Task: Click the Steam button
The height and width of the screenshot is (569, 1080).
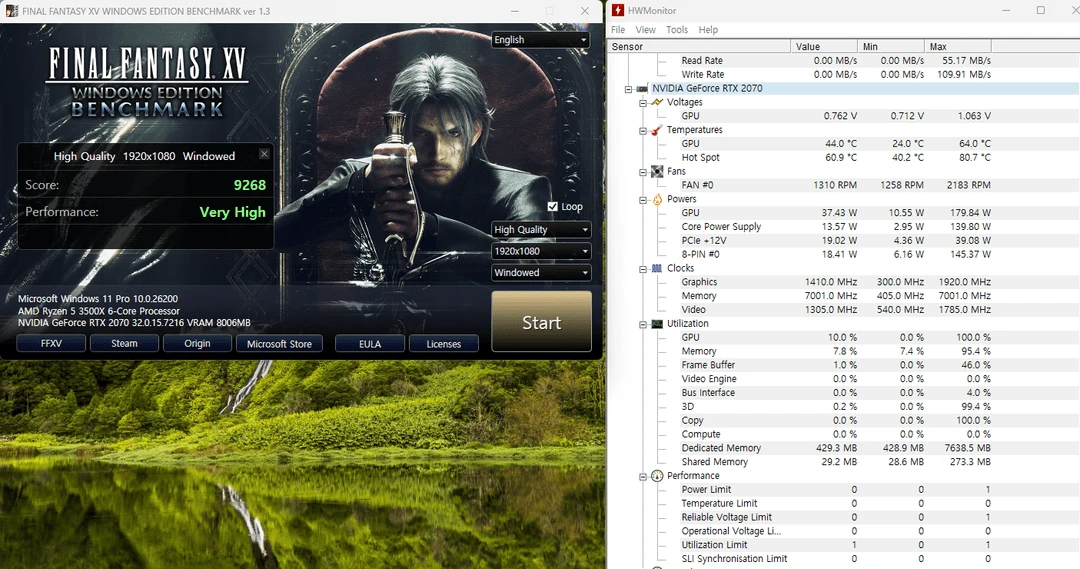Action: pyautogui.click(x=124, y=343)
